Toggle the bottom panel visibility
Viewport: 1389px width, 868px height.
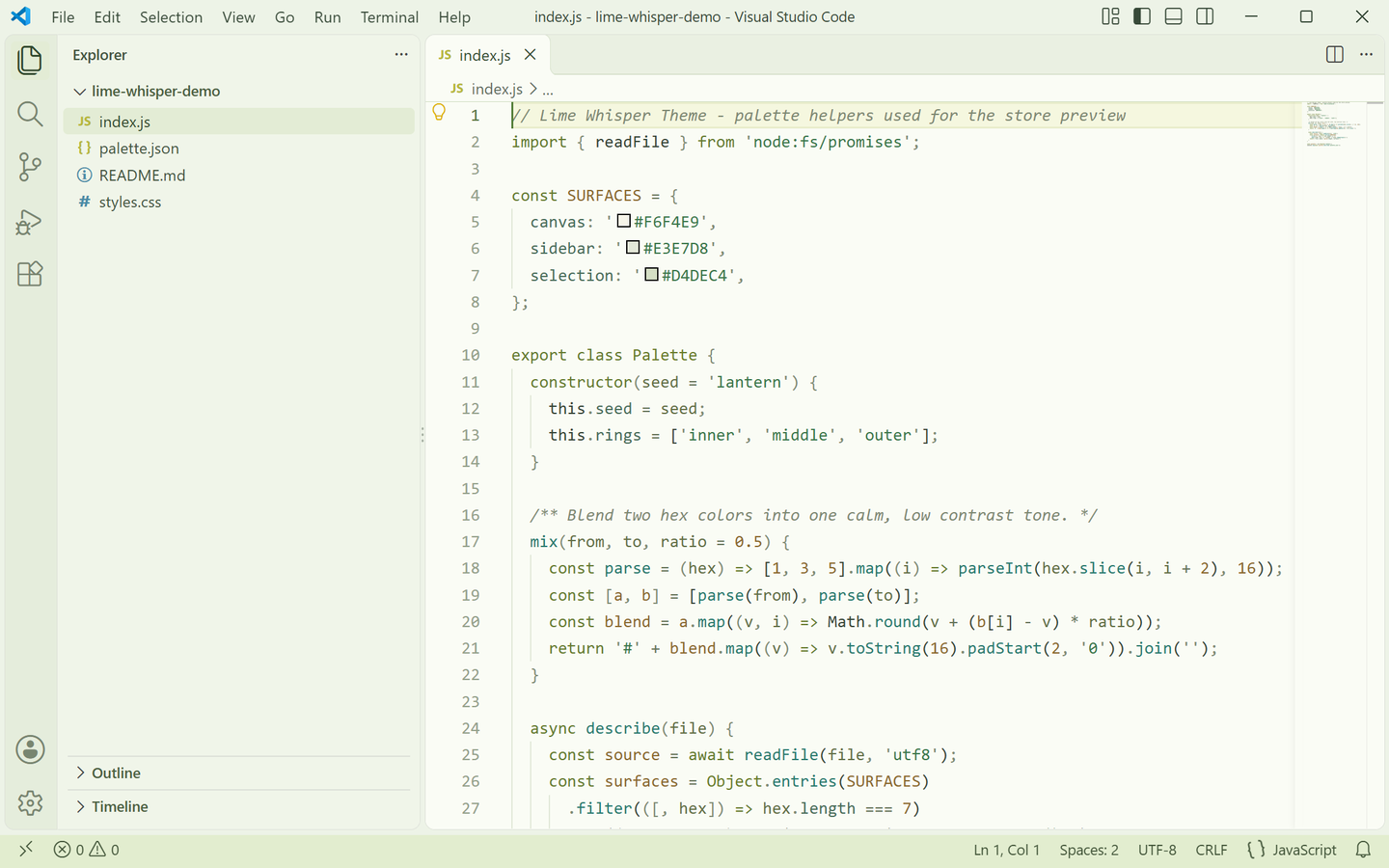(1174, 16)
